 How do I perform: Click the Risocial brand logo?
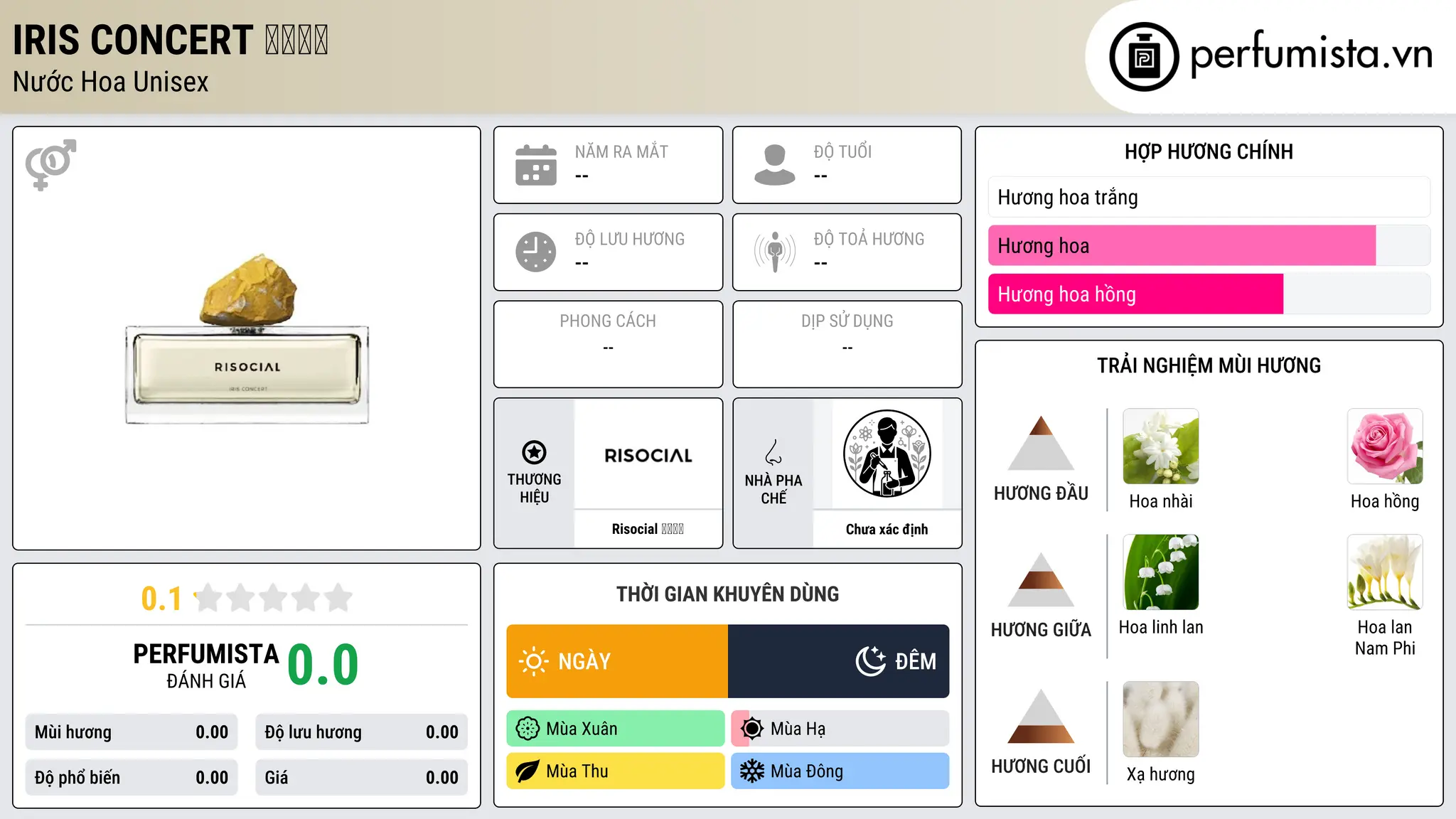(648, 455)
